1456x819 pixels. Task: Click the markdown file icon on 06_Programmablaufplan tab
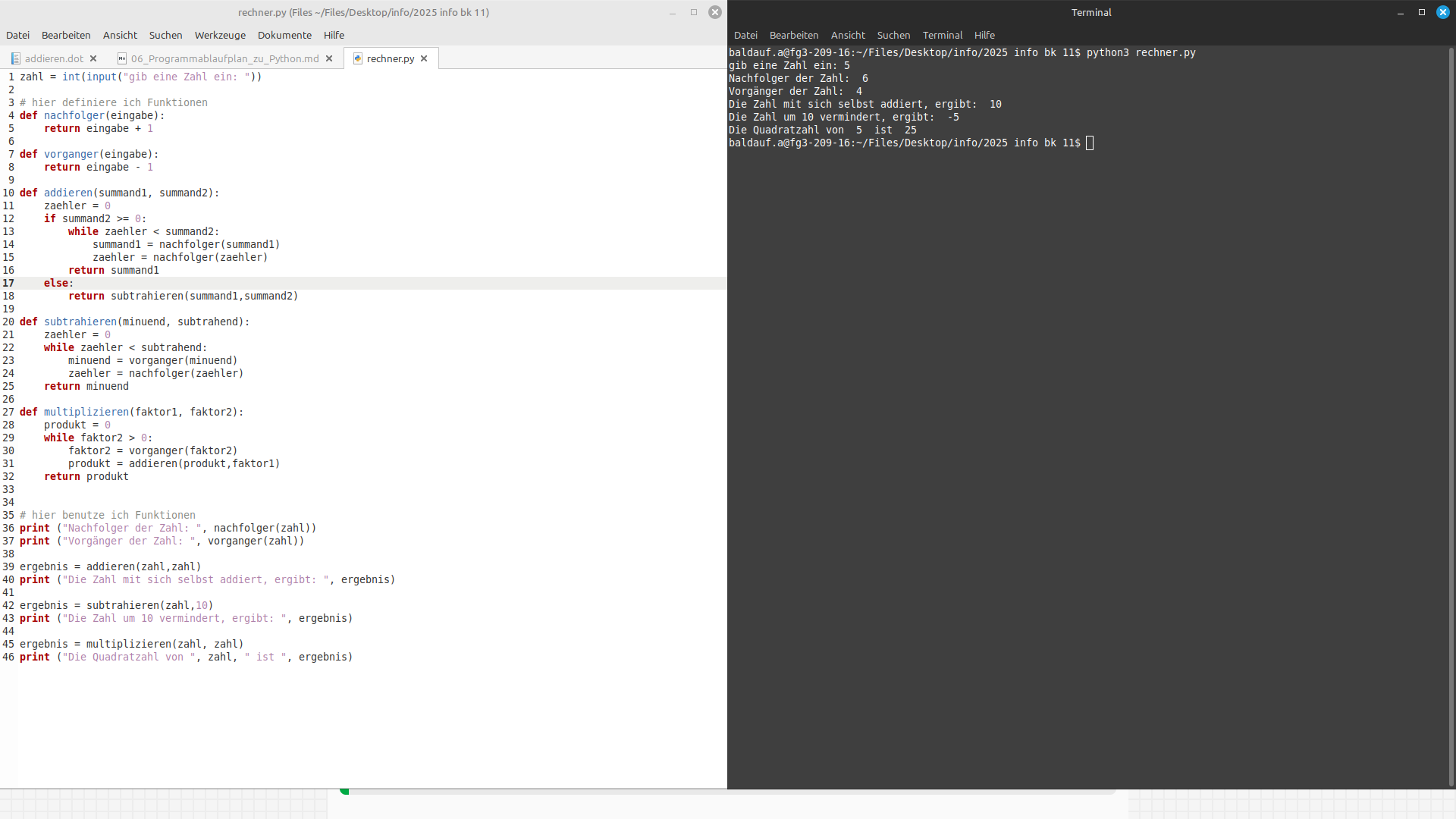pos(122,58)
